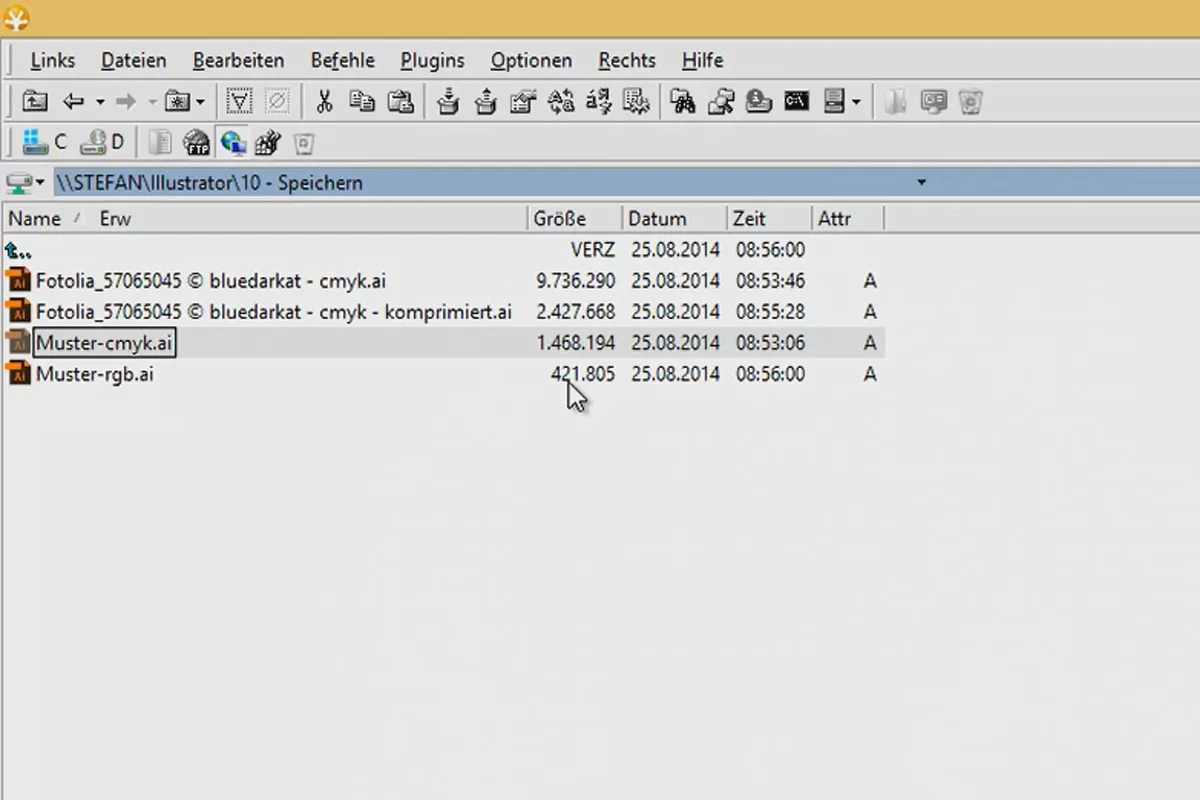Open the C:\ command prompt icon
The width and height of the screenshot is (1200, 800).
pyautogui.click(x=796, y=101)
